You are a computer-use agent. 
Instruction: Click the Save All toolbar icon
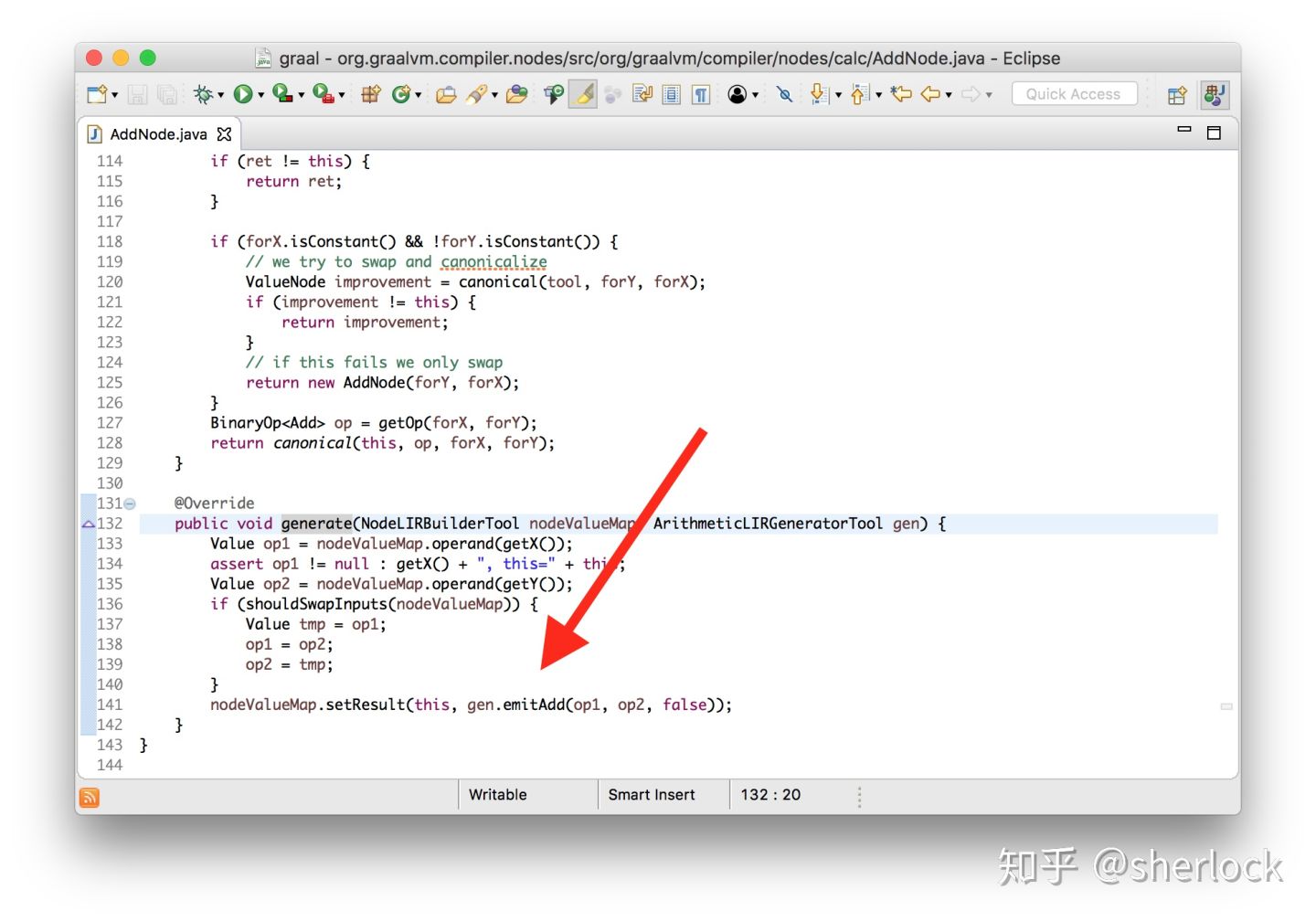[166, 94]
